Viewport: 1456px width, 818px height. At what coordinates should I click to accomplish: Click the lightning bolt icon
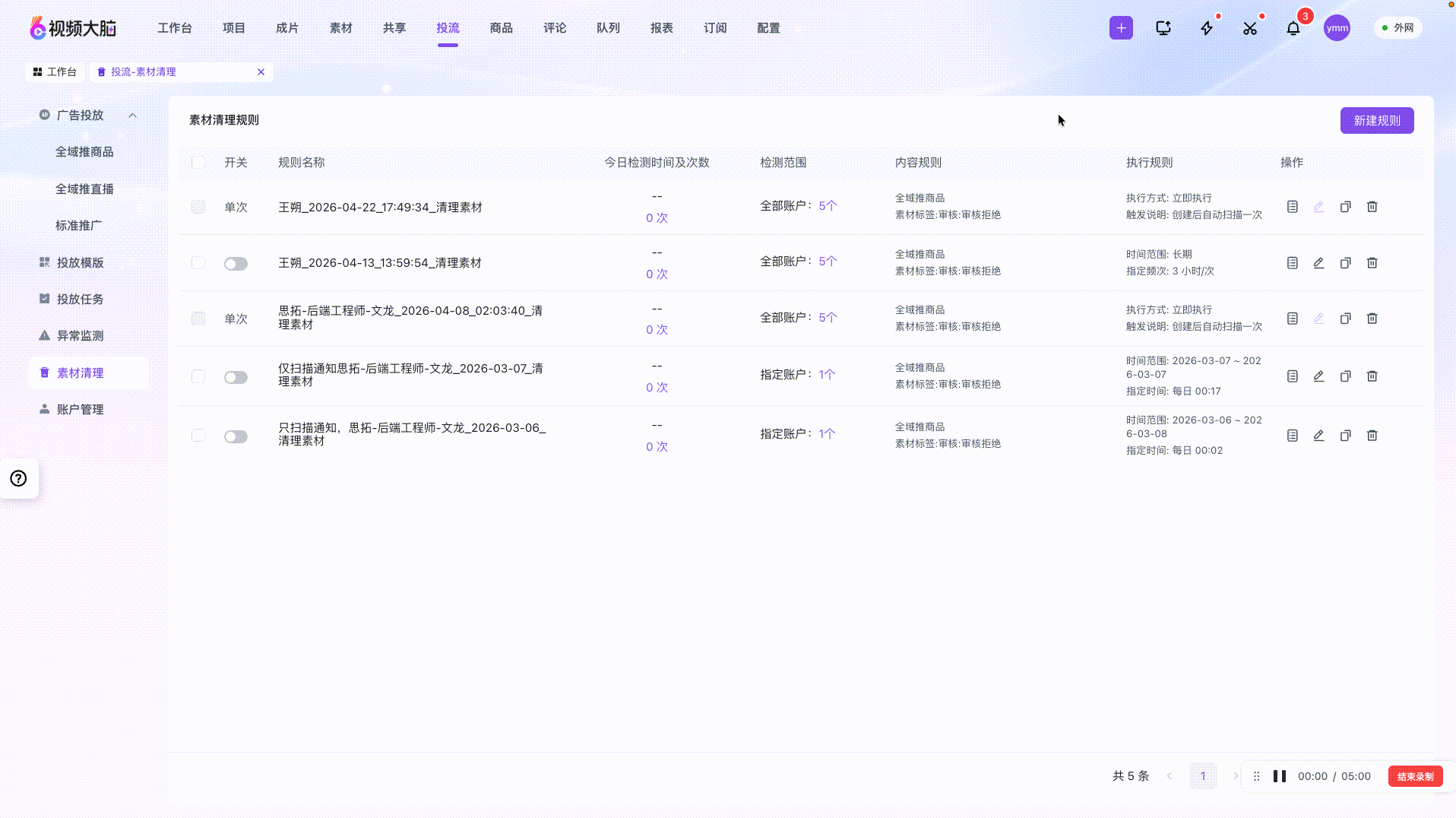[x=1207, y=28]
